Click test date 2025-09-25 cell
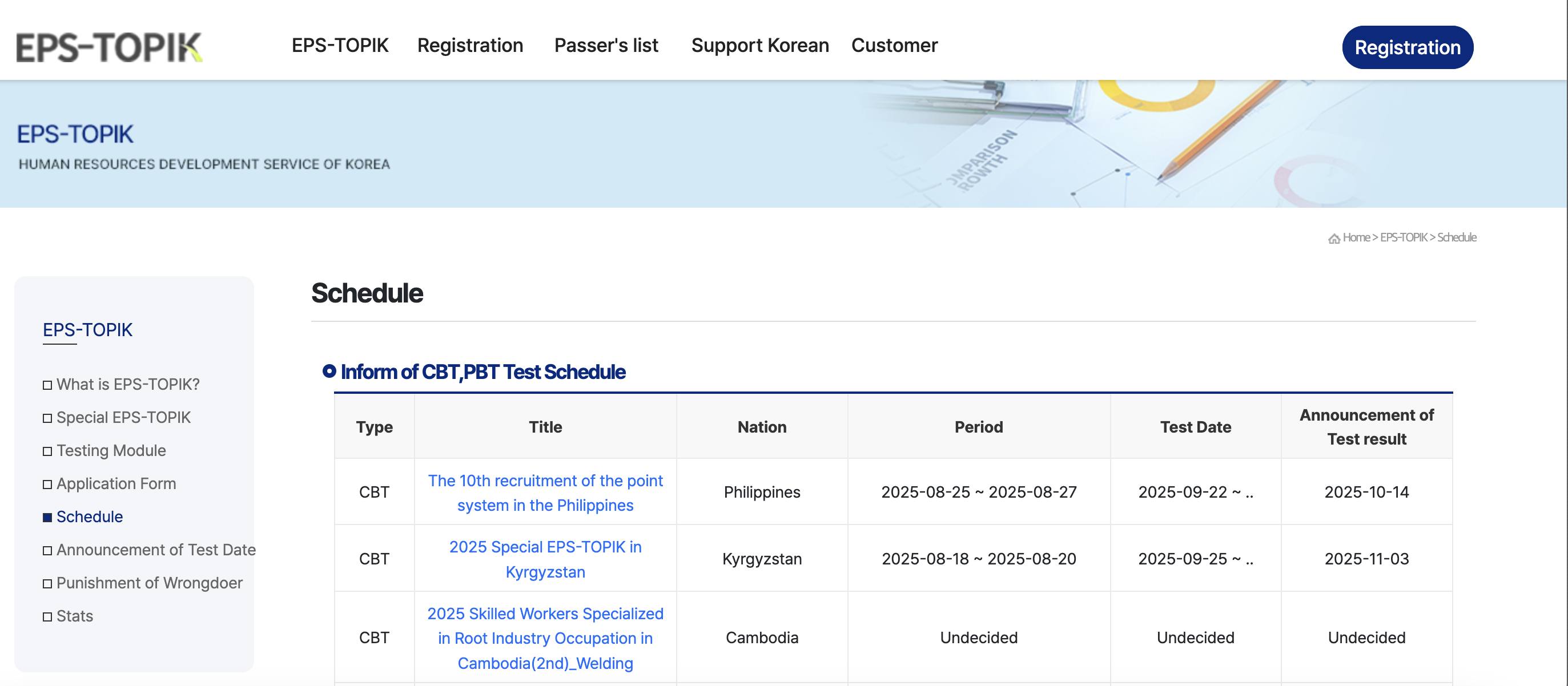Image resolution: width=1568 pixels, height=686 pixels. 1196,559
